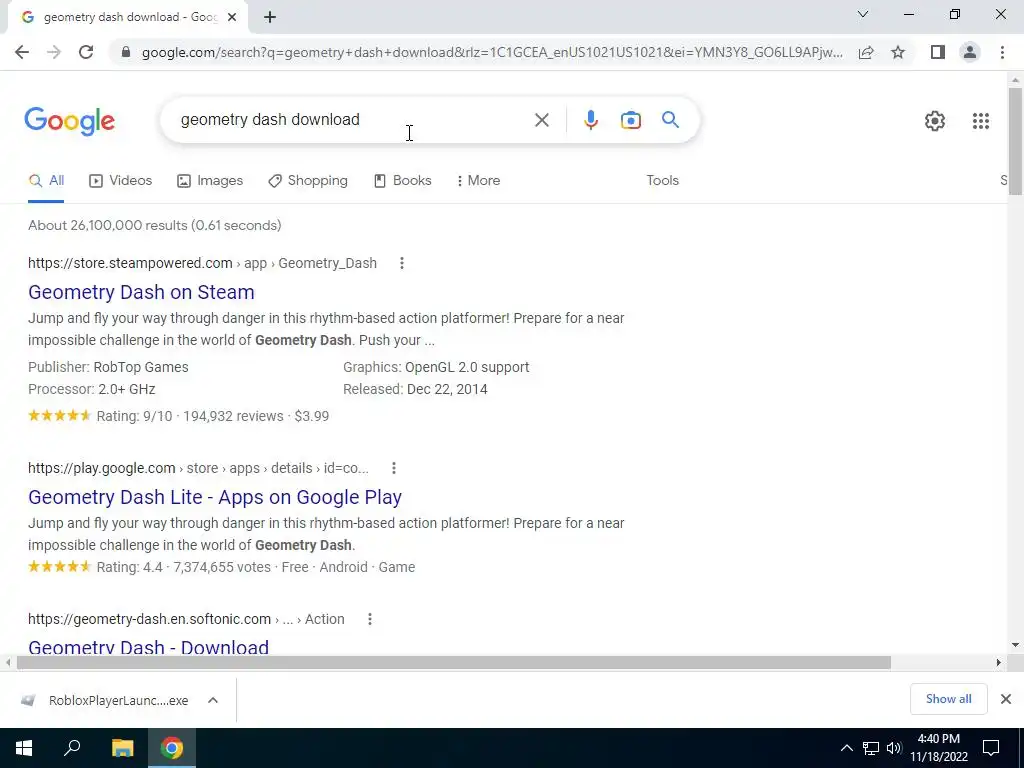Switch to the Books tab
Image resolution: width=1024 pixels, height=768 pixels.
pos(402,181)
